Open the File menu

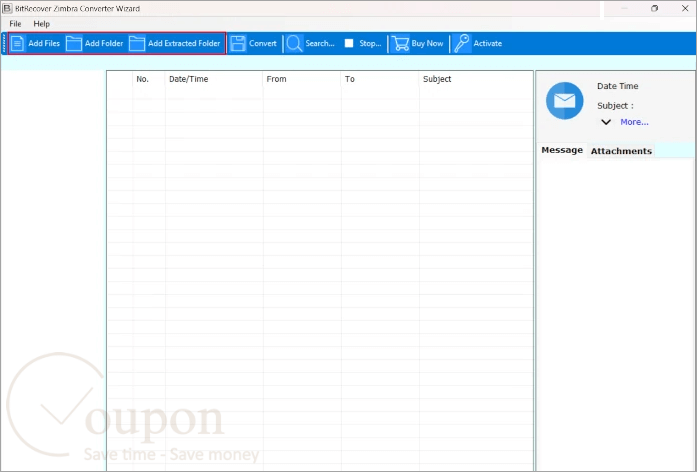click(x=15, y=24)
